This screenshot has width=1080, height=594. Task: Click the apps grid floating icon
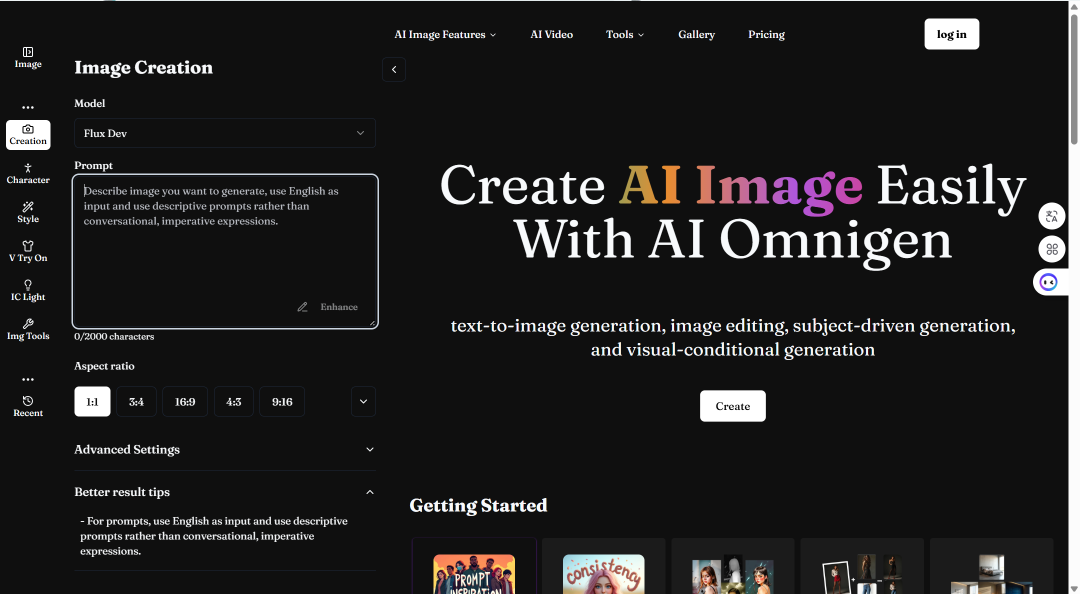(x=1052, y=249)
